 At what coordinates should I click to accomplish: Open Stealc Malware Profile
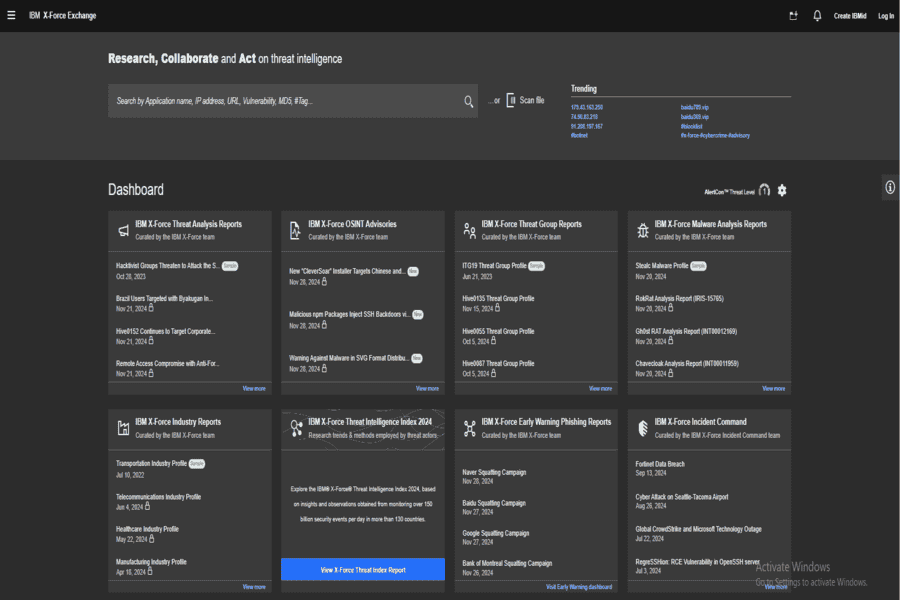pos(662,266)
